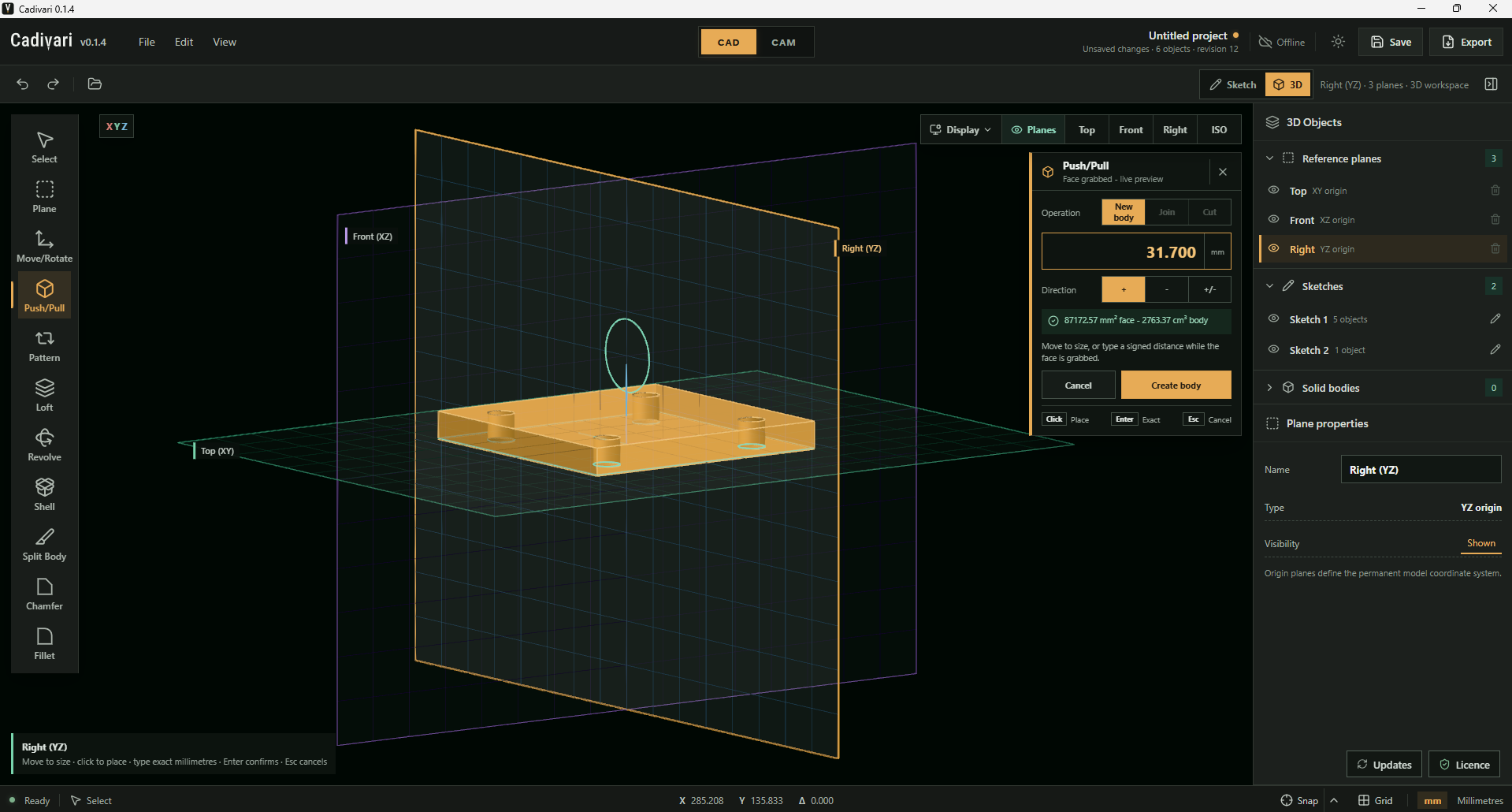Switch to ISO view
The height and width of the screenshot is (812, 1512).
pos(1219,130)
